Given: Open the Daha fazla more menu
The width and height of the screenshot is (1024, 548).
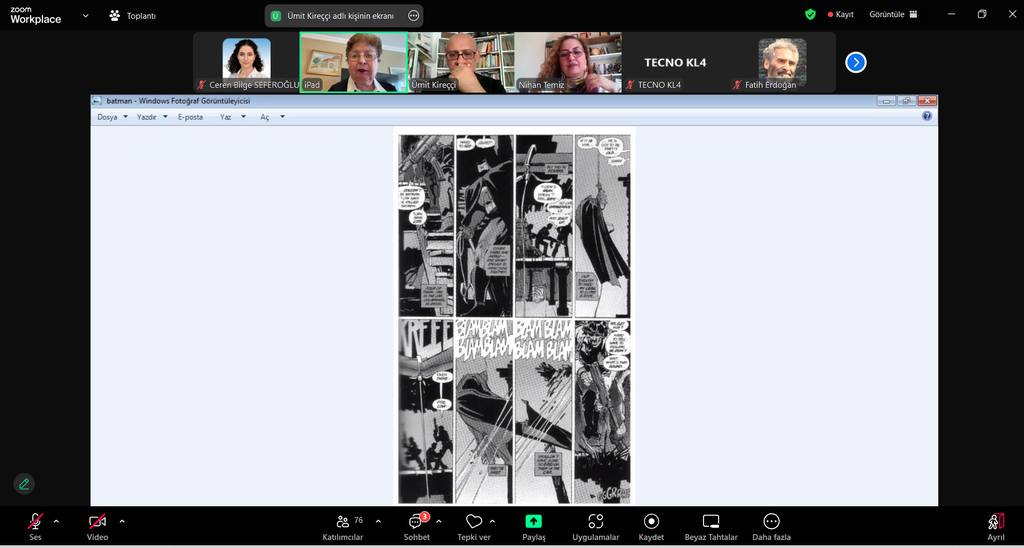Looking at the screenshot, I should click(x=771, y=526).
